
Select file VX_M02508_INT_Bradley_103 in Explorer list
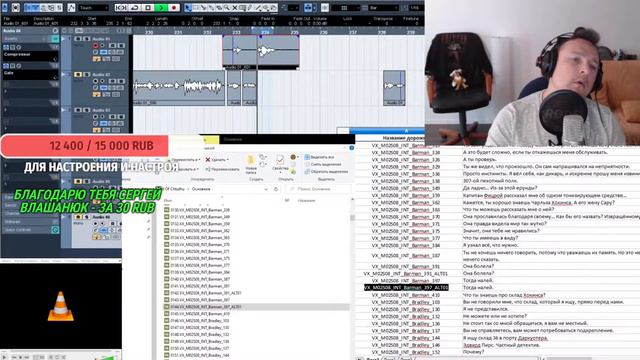click(x=197, y=321)
